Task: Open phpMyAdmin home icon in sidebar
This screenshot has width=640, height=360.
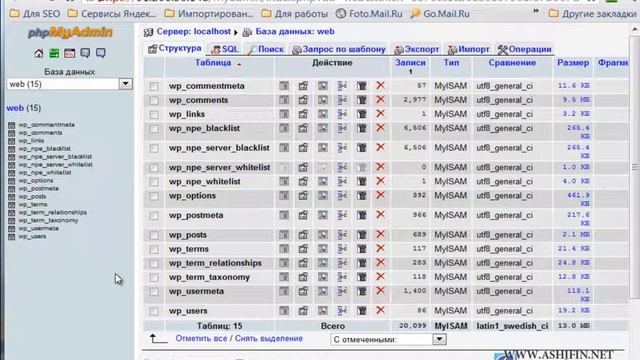Action: pos(39,53)
